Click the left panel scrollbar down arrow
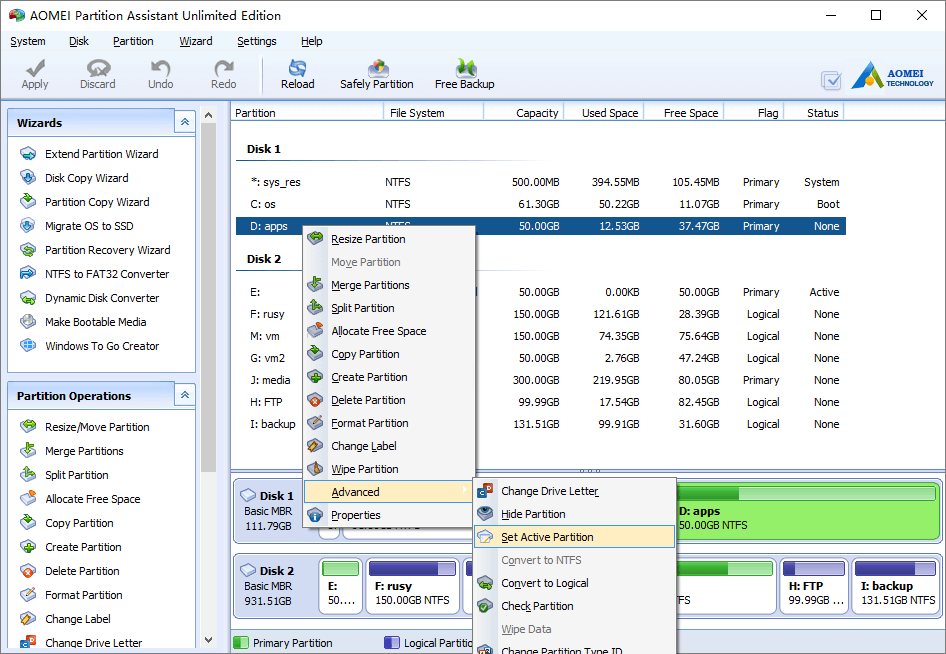This screenshot has height=654, width=946. (208, 640)
